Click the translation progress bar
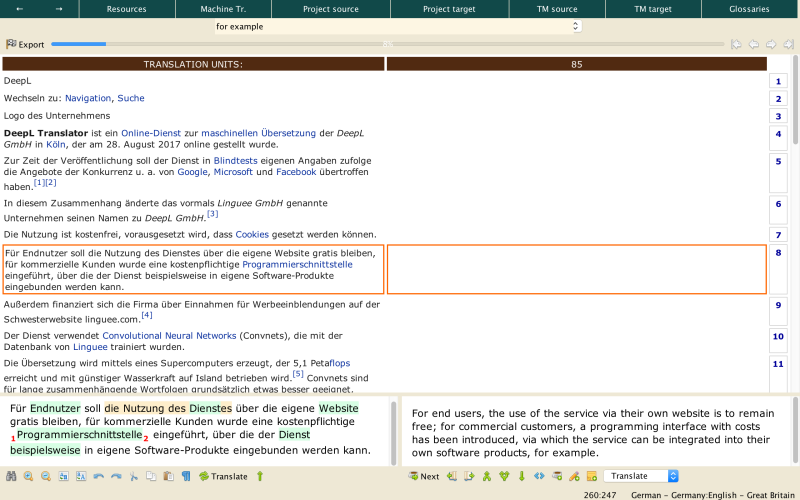 pos(388,44)
